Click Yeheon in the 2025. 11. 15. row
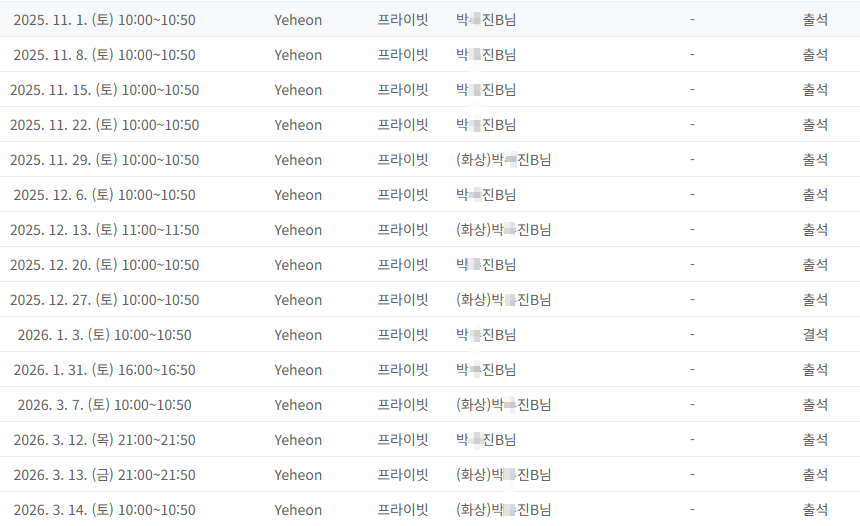The height and width of the screenshot is (526, 860). (x=298, y=90)
